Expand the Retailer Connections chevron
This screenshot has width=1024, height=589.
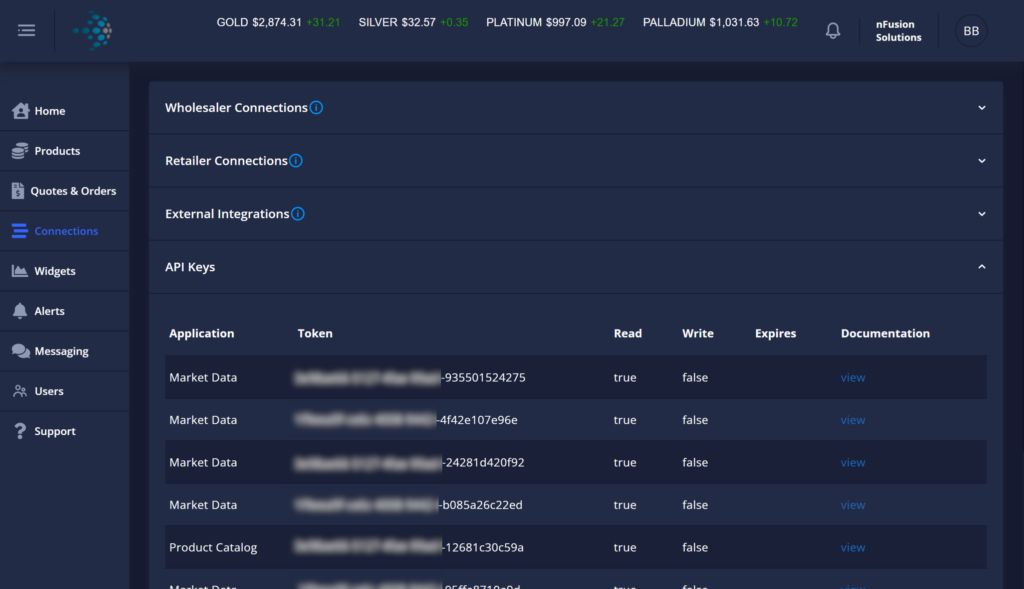coord(982,161)
